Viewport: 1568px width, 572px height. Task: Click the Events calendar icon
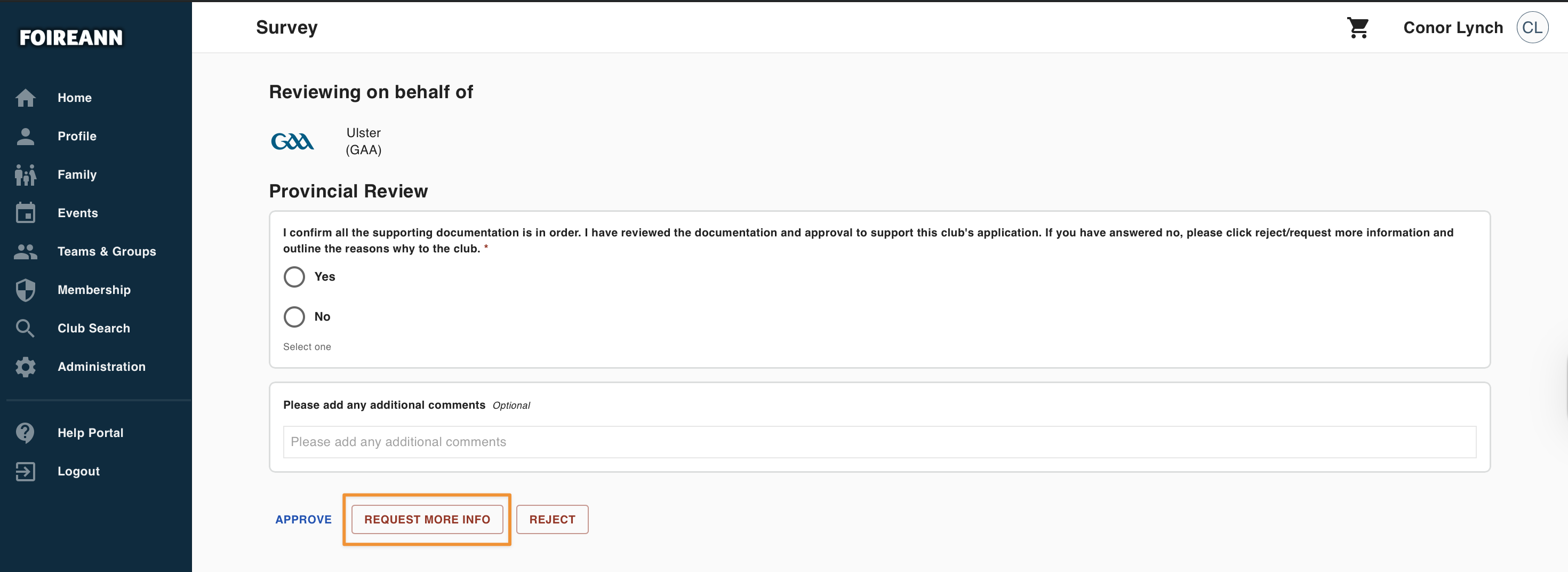[x=26, y=213]
